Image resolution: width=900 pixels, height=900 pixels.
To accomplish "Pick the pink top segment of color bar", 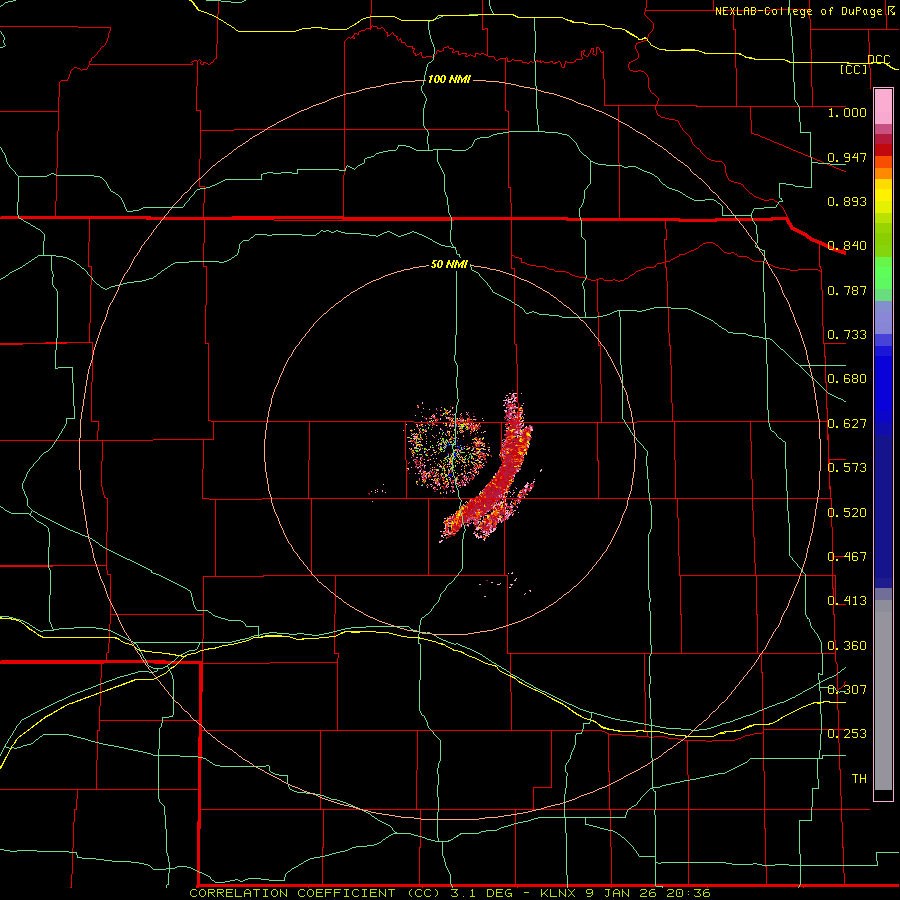I will click(883, 107).
